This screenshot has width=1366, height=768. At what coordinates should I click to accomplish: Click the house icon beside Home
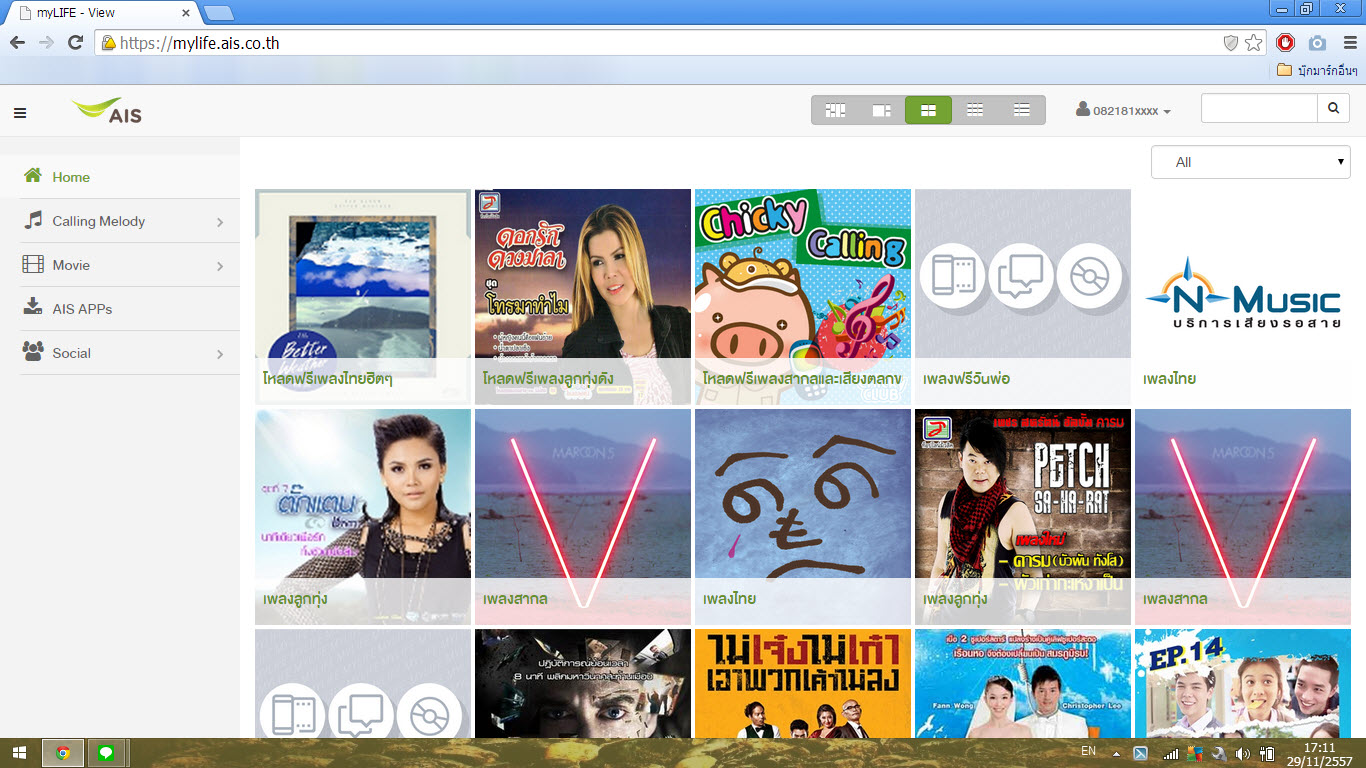click(x=33, y=176)
